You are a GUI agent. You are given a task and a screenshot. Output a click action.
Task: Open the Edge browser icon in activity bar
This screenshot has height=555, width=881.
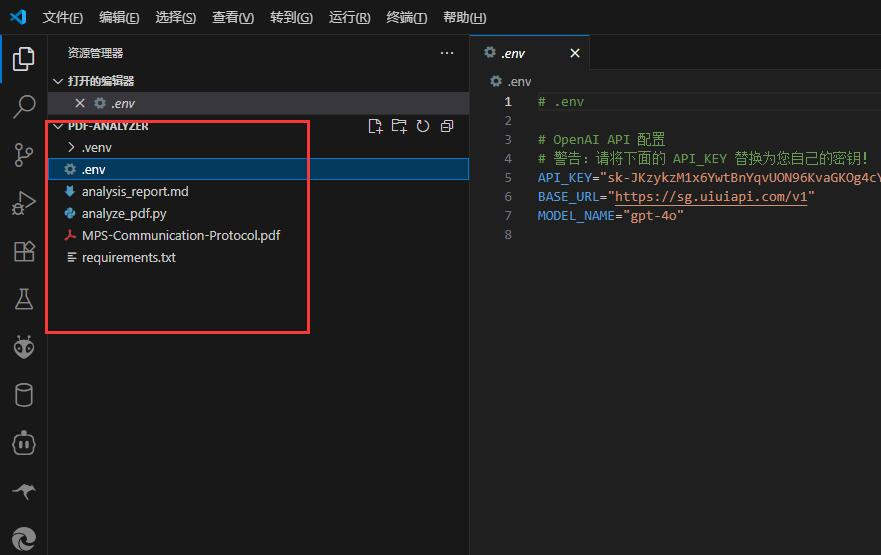24,539
